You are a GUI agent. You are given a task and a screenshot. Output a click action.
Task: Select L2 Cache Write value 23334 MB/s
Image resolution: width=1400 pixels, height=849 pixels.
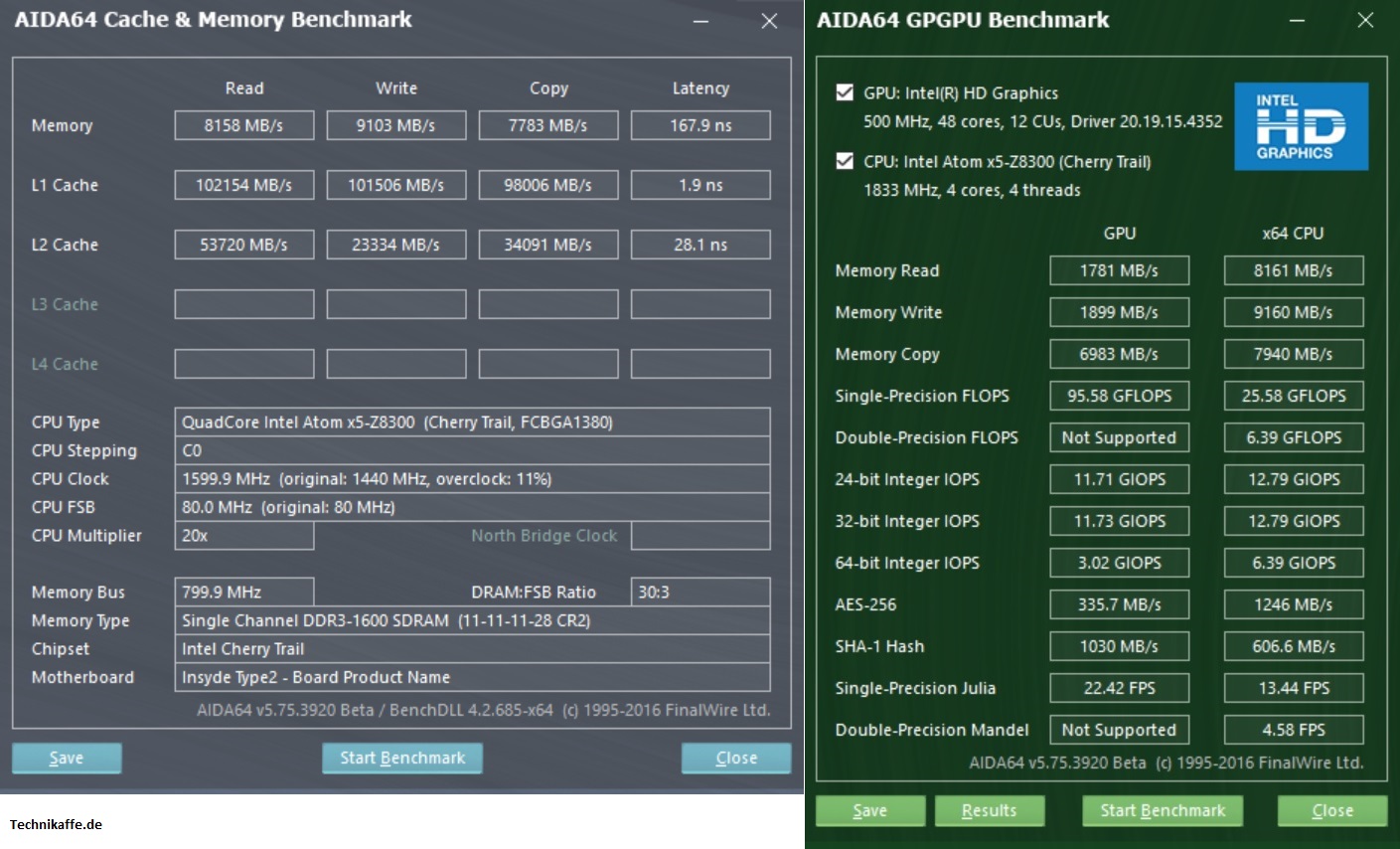[396, 245]
